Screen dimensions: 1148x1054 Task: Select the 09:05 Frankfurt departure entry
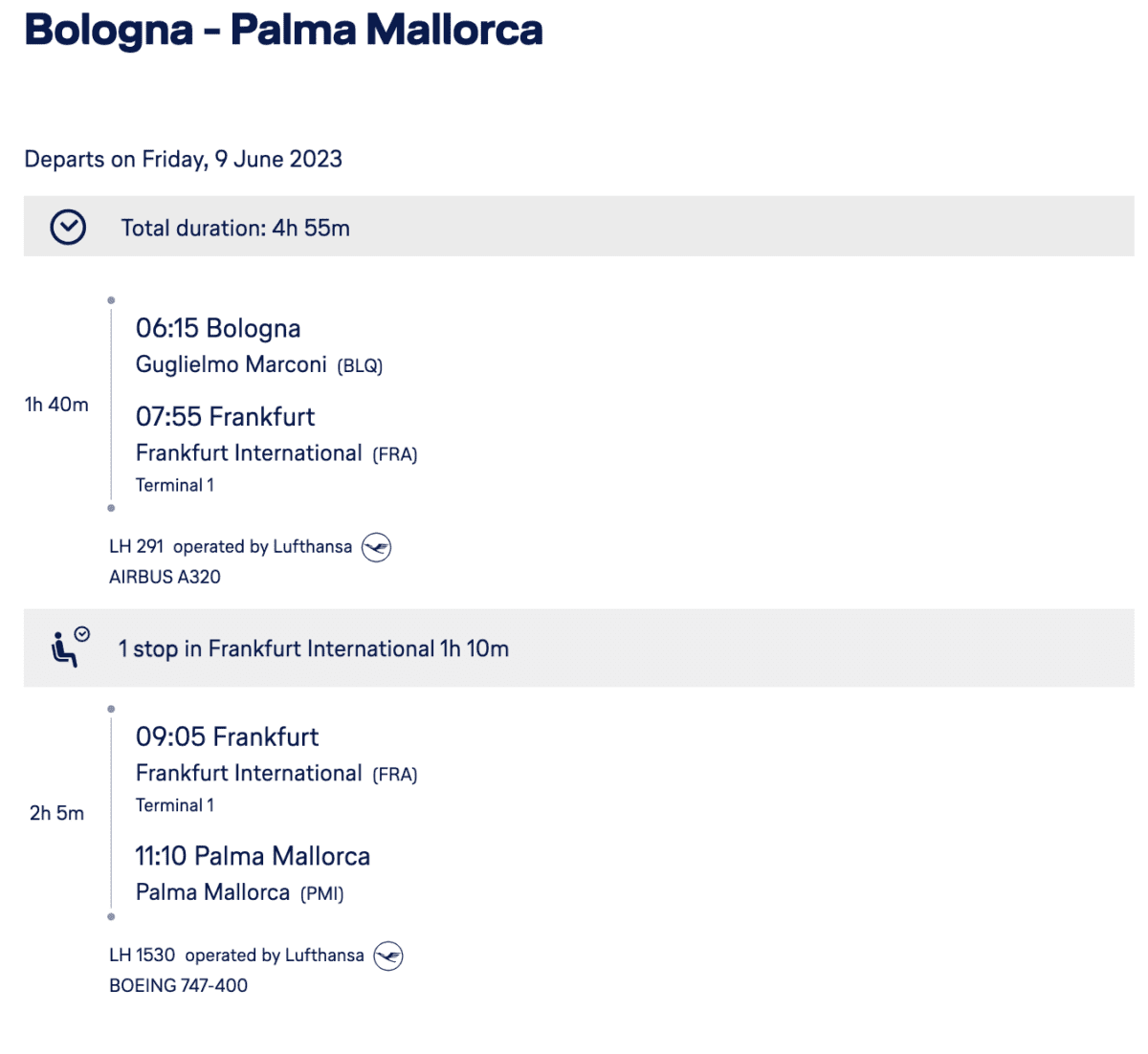click(227, 736)
